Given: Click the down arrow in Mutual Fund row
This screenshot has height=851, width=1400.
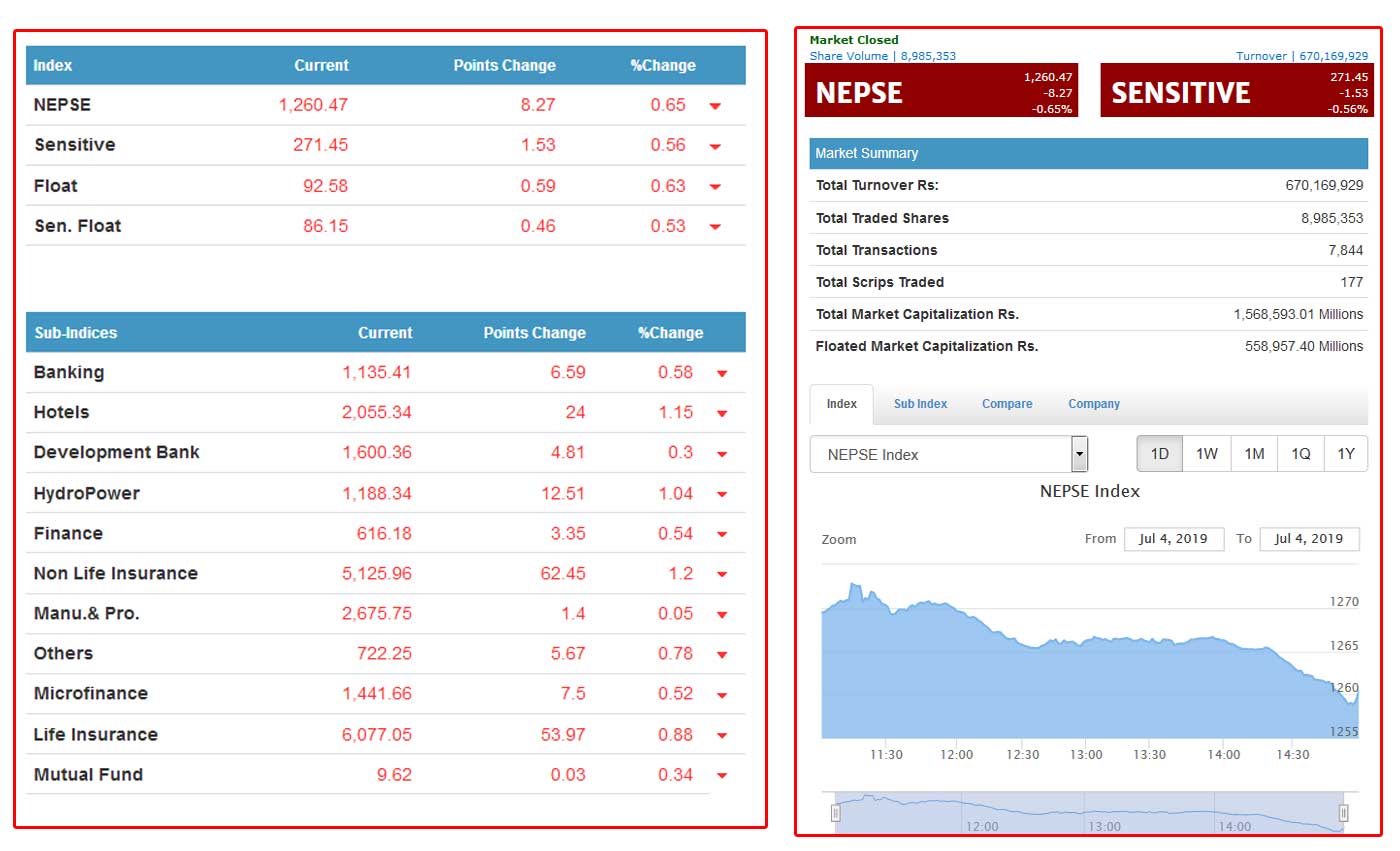Looking at the screenshot, I should click(x=722, y=776).
